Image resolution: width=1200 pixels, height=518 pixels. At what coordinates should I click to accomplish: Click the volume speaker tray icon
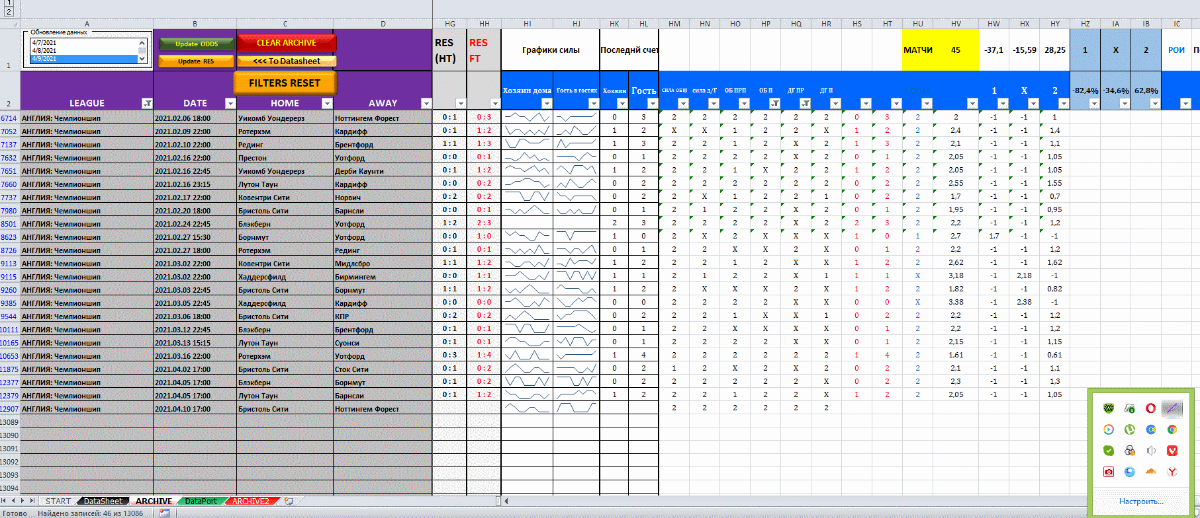[x=1151, y=450]
